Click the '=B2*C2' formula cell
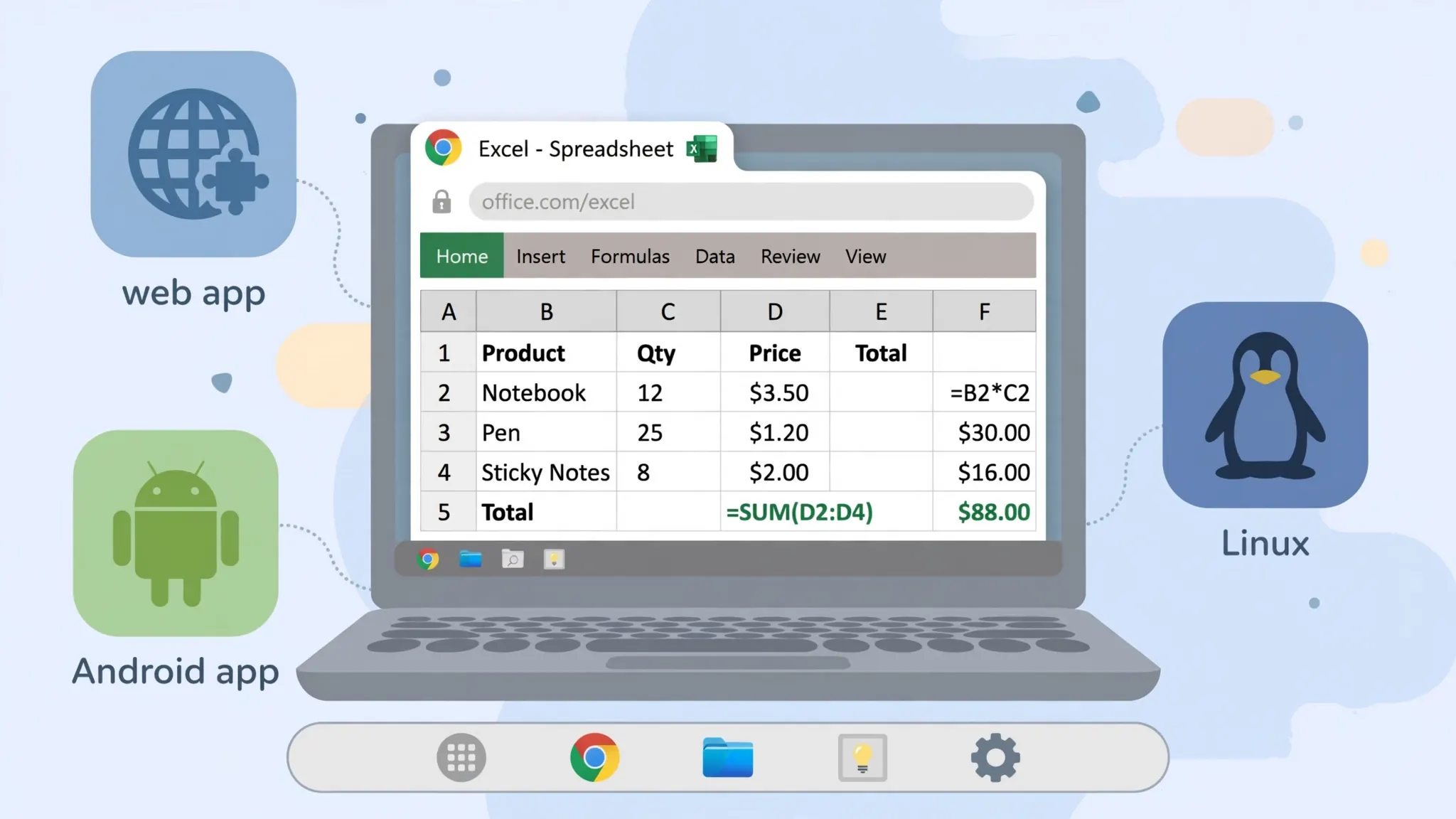Viewport: 1456px width, 819px height. [985, 392]
